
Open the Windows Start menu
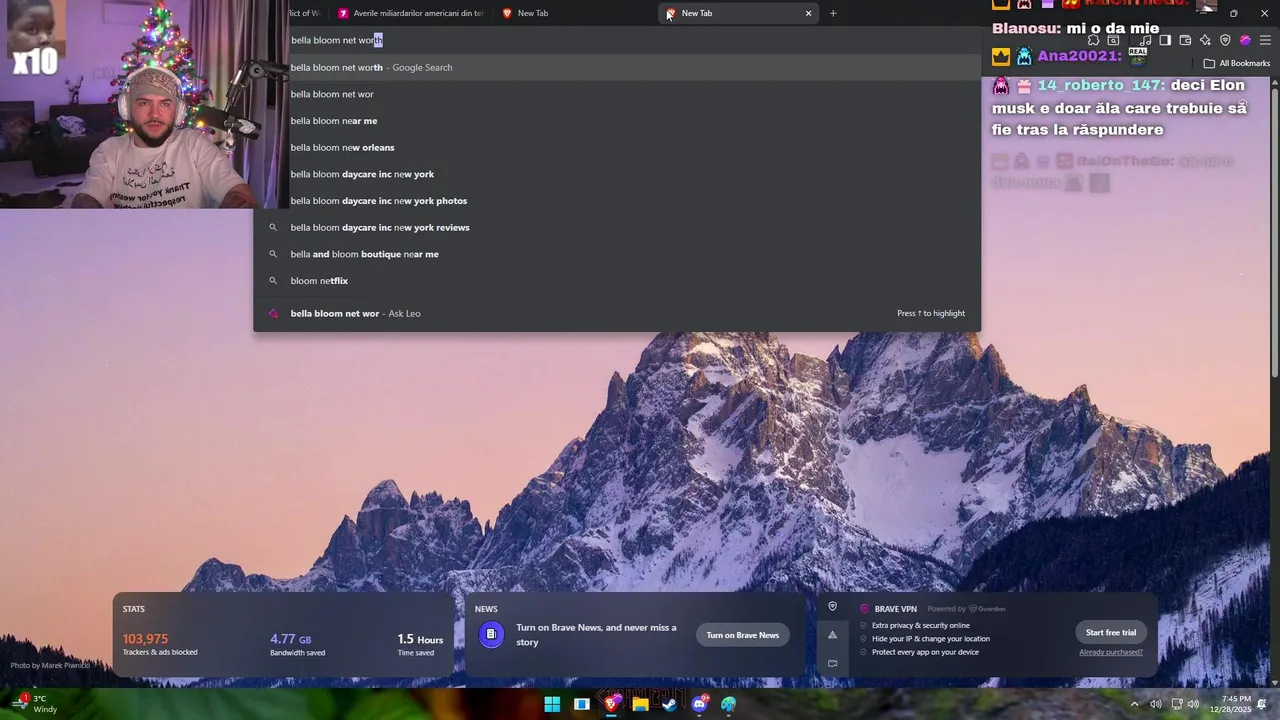click(x=552, y=704)
